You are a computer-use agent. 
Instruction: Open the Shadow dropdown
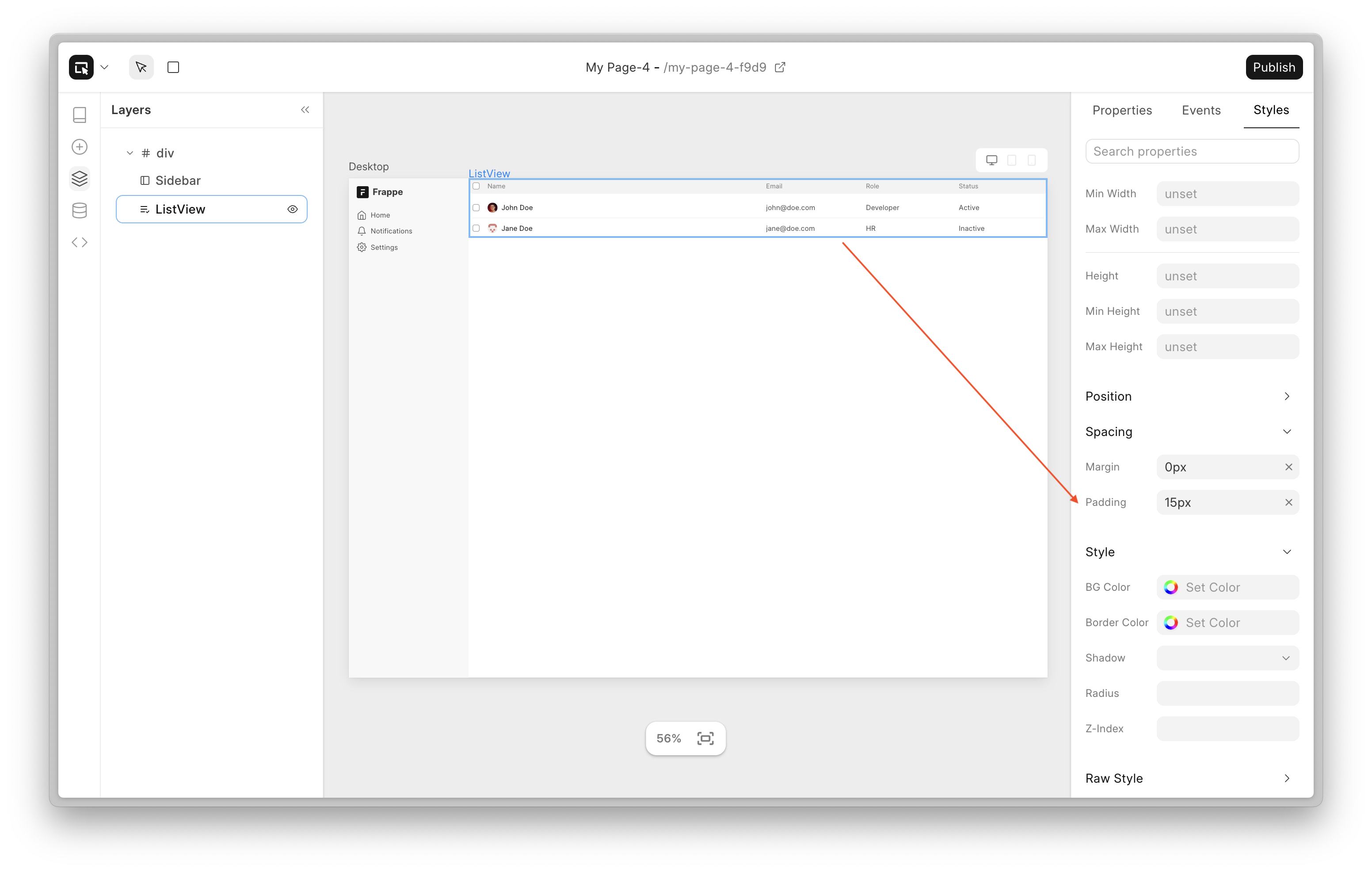click(1227, 658)
